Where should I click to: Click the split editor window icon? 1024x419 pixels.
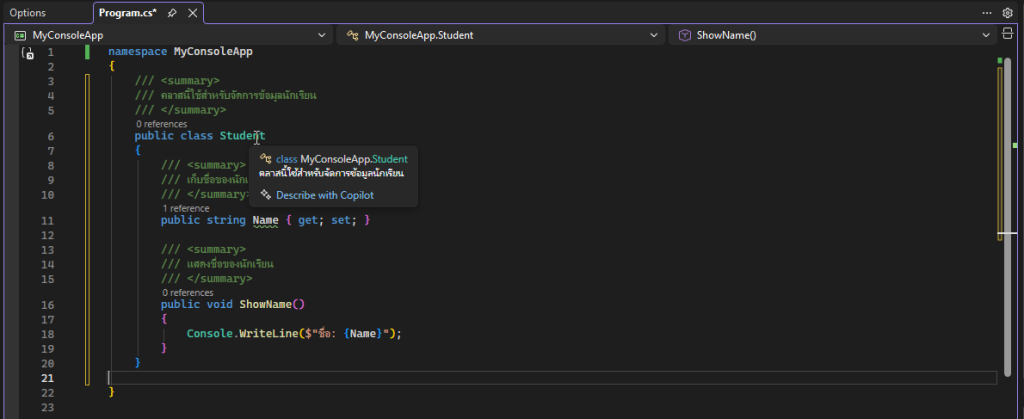coord(1008,35)
